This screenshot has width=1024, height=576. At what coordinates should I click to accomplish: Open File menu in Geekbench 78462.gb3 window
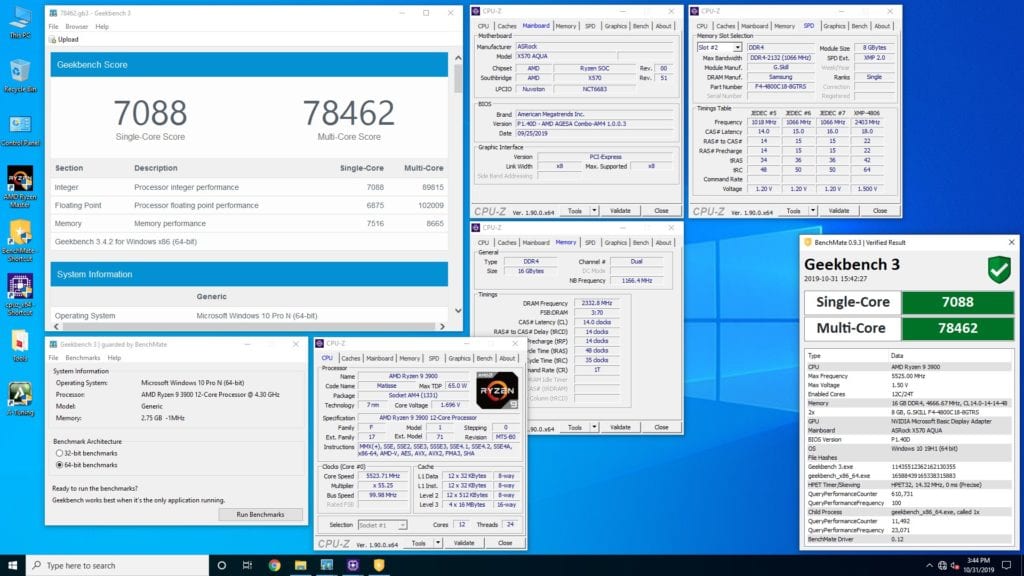click(54, 27)
